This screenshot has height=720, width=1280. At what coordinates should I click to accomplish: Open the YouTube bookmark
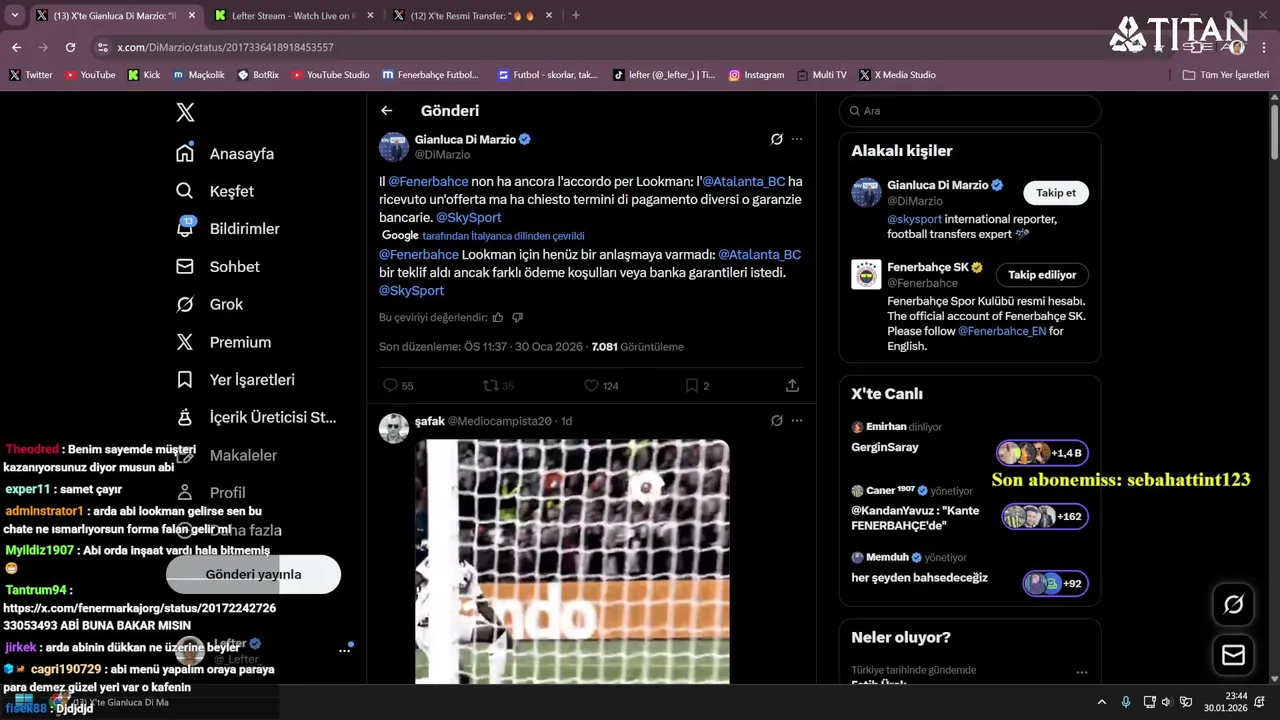pos(90,75)
